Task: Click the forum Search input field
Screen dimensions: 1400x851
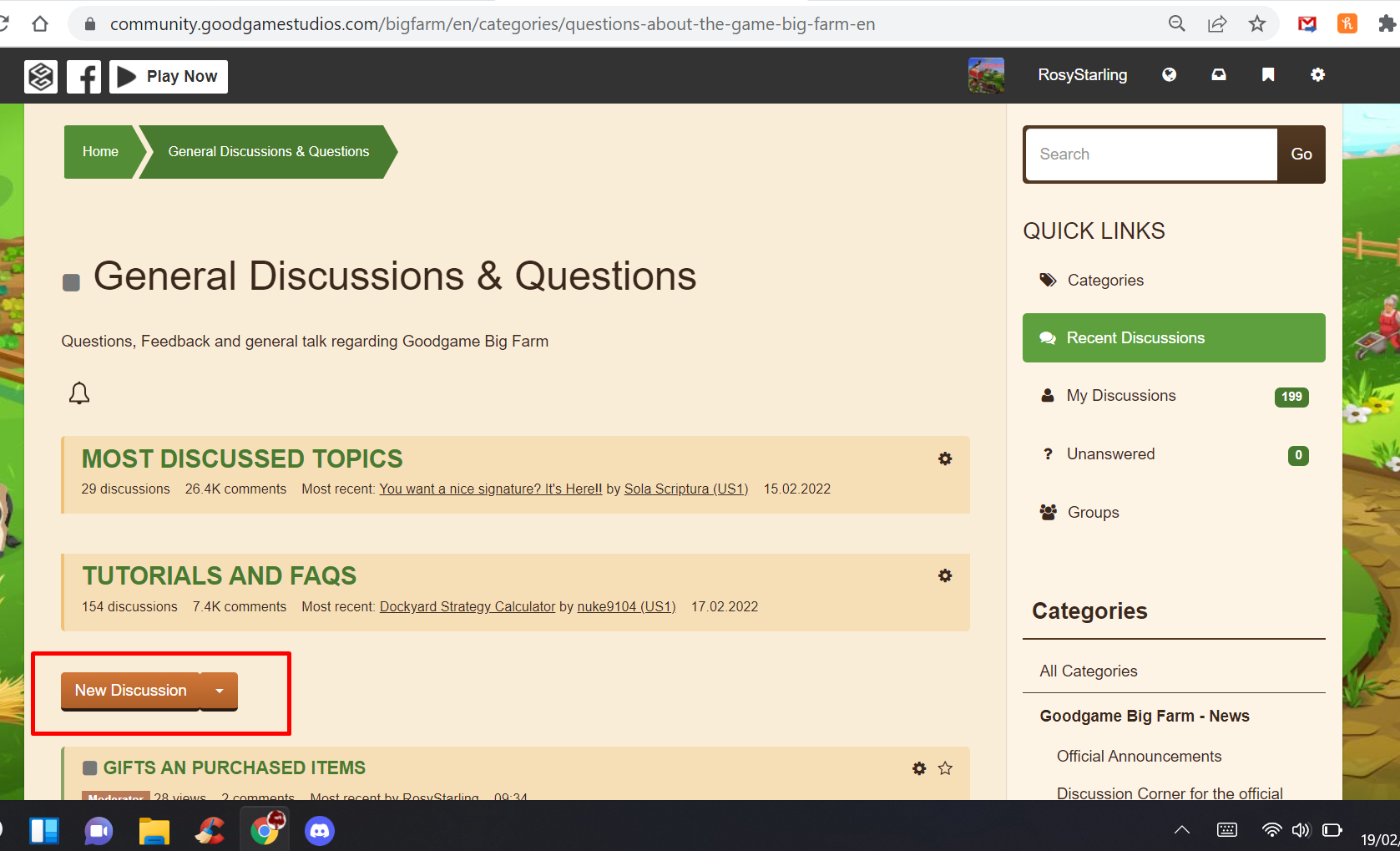Action: [1151, 154]
